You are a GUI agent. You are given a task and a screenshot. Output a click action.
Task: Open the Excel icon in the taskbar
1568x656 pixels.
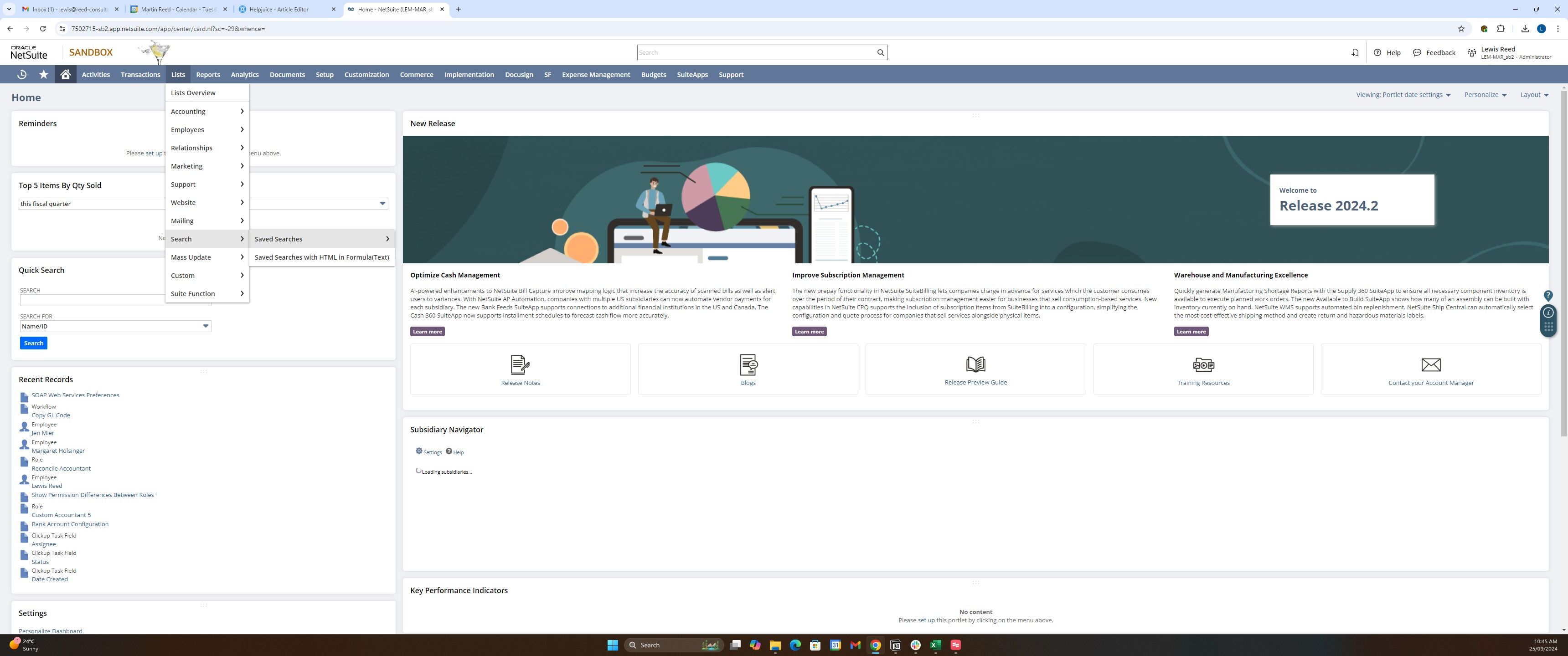[x=936, y=645]
